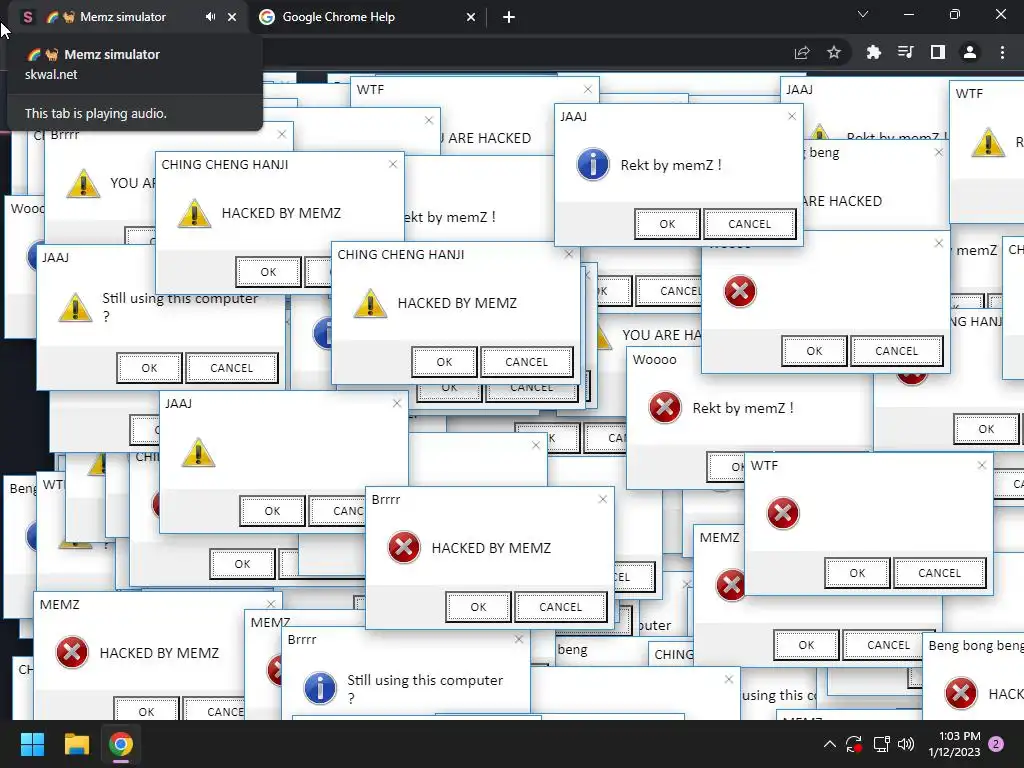
Task: Close the center CHING CHENG HANJI dialog
Action: pos(569,254)
